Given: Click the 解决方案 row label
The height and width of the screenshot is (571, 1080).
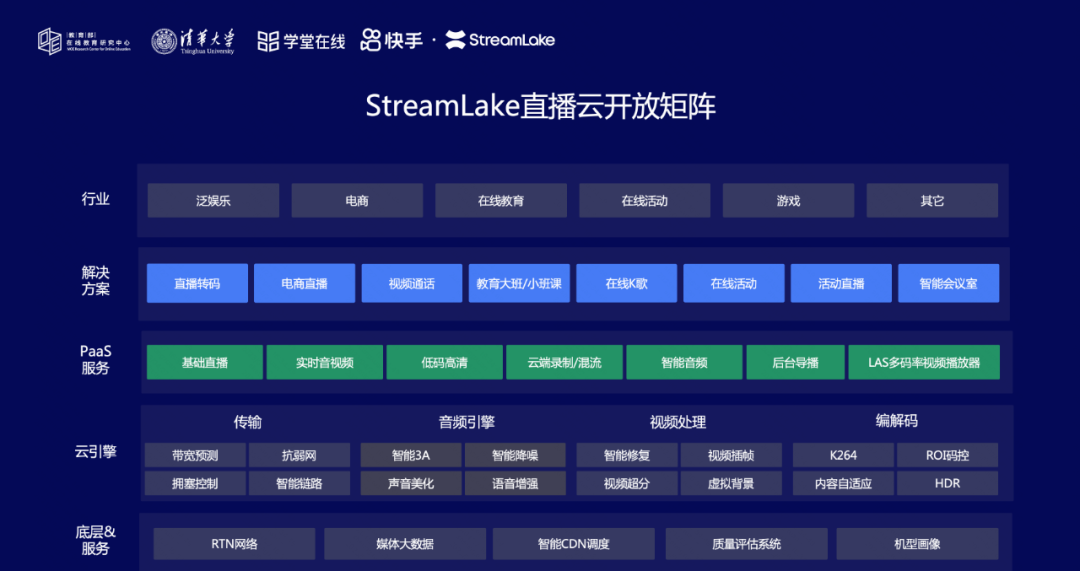Looking at the screenshot, I should tap(96, 281).
